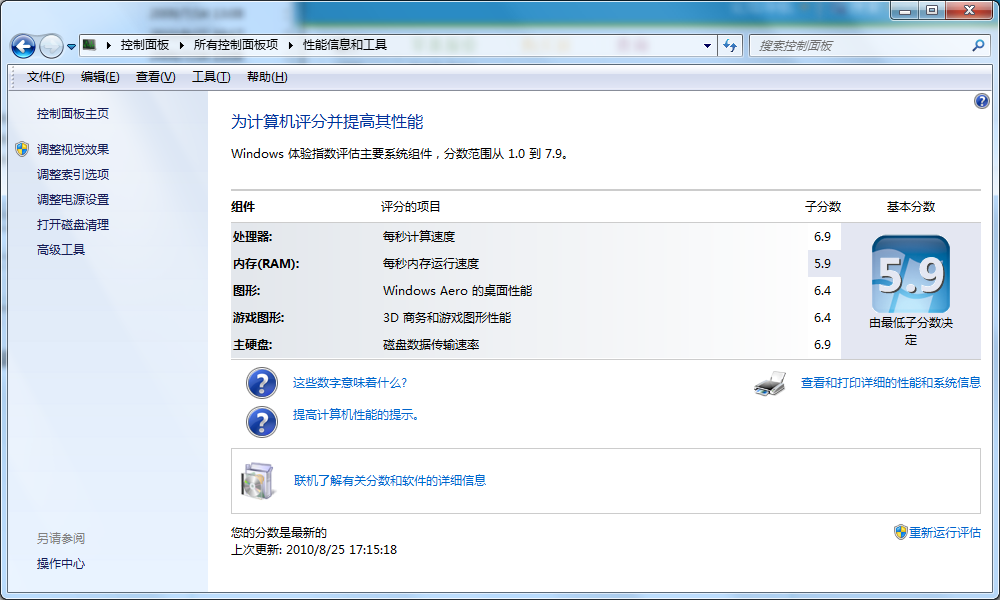Viewport: 1000px width, 600px height.
Task: Click the 上次更新 timestamp text
Action: coord(314,550)
